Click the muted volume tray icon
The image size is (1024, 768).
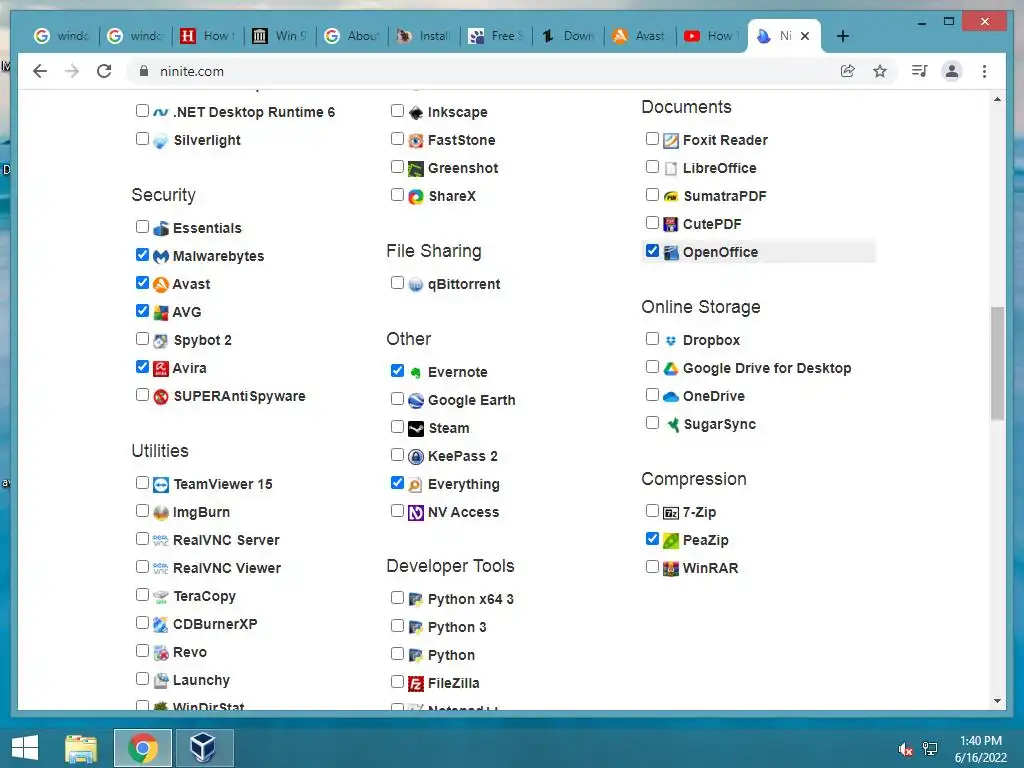click(x=905, y=749)
